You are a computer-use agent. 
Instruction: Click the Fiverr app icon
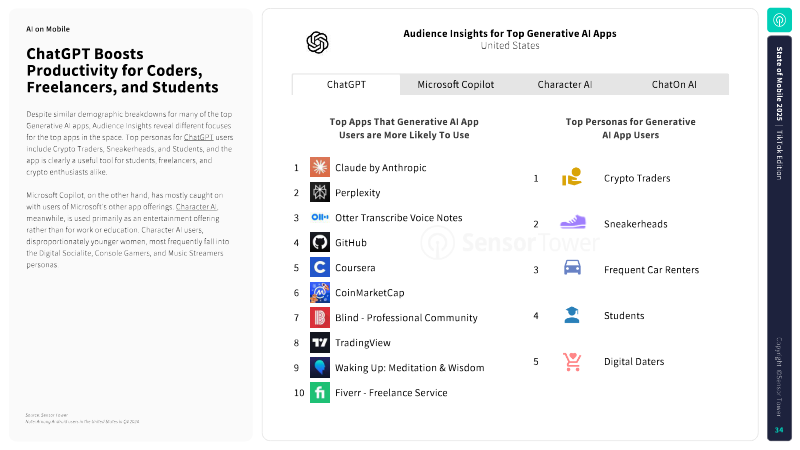[x=320, y=392]
